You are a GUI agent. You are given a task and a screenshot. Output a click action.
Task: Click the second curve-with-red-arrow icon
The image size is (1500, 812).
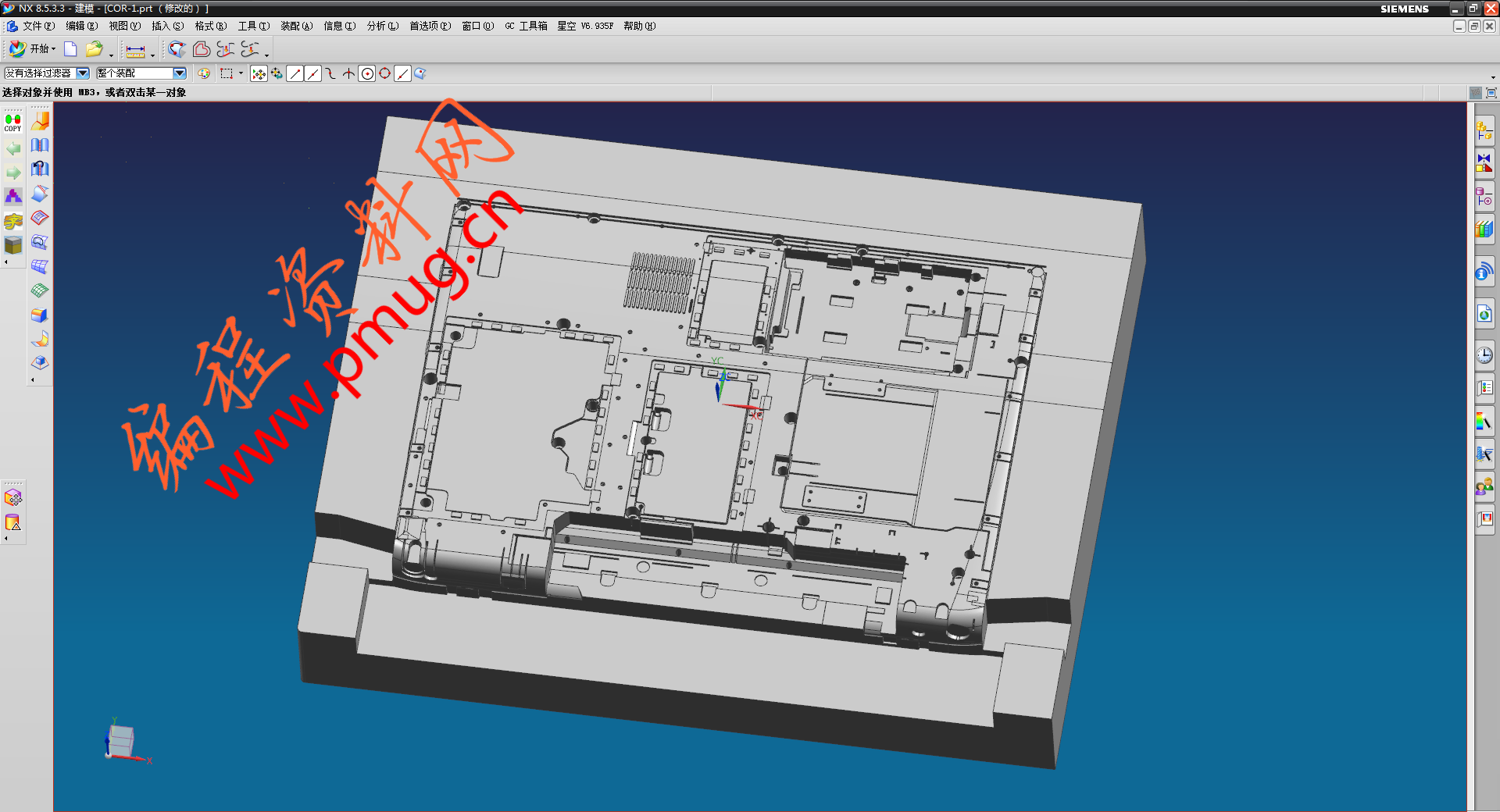click(x=249, y=49)
